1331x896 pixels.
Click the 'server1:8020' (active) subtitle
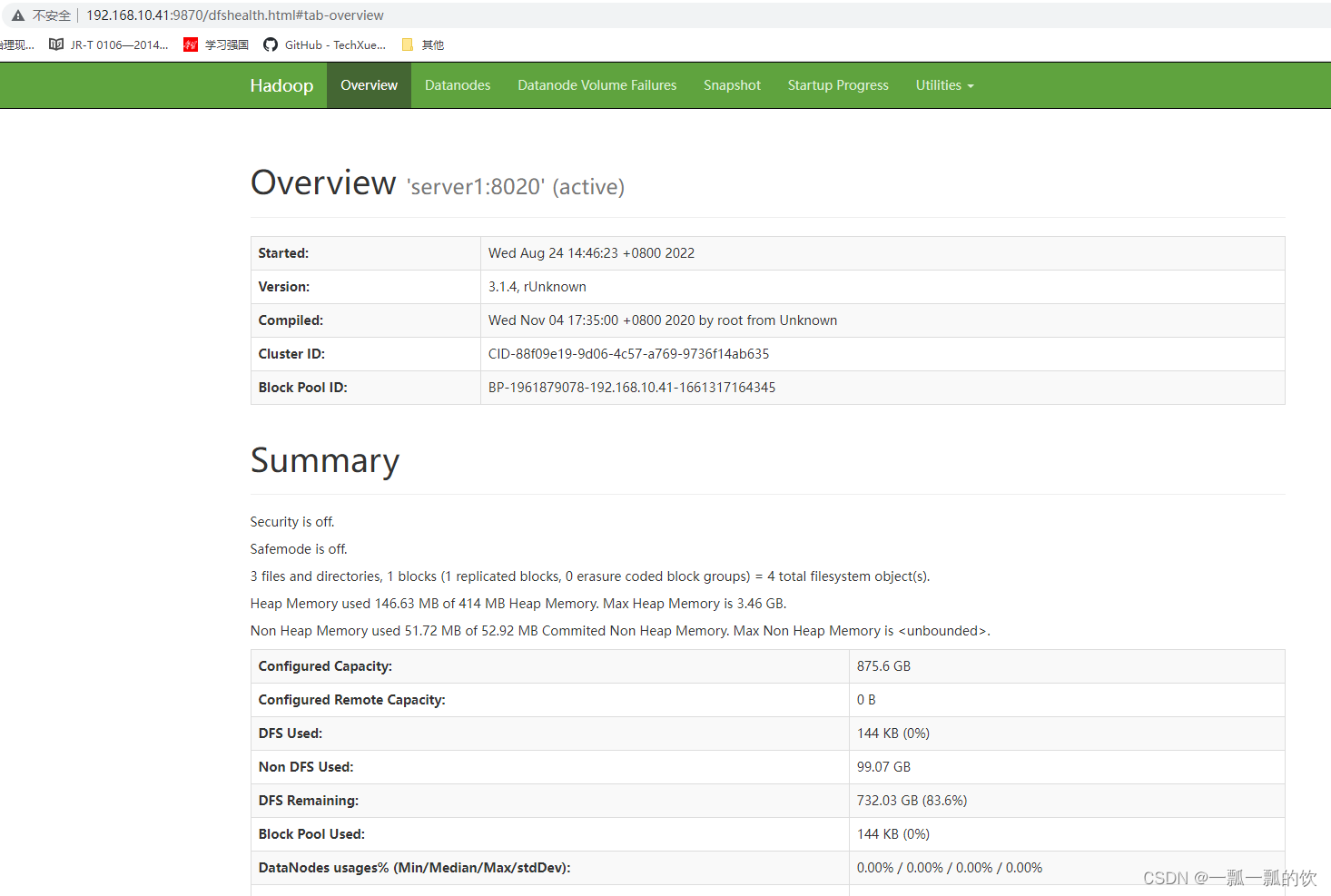click(x=516, y=187)
